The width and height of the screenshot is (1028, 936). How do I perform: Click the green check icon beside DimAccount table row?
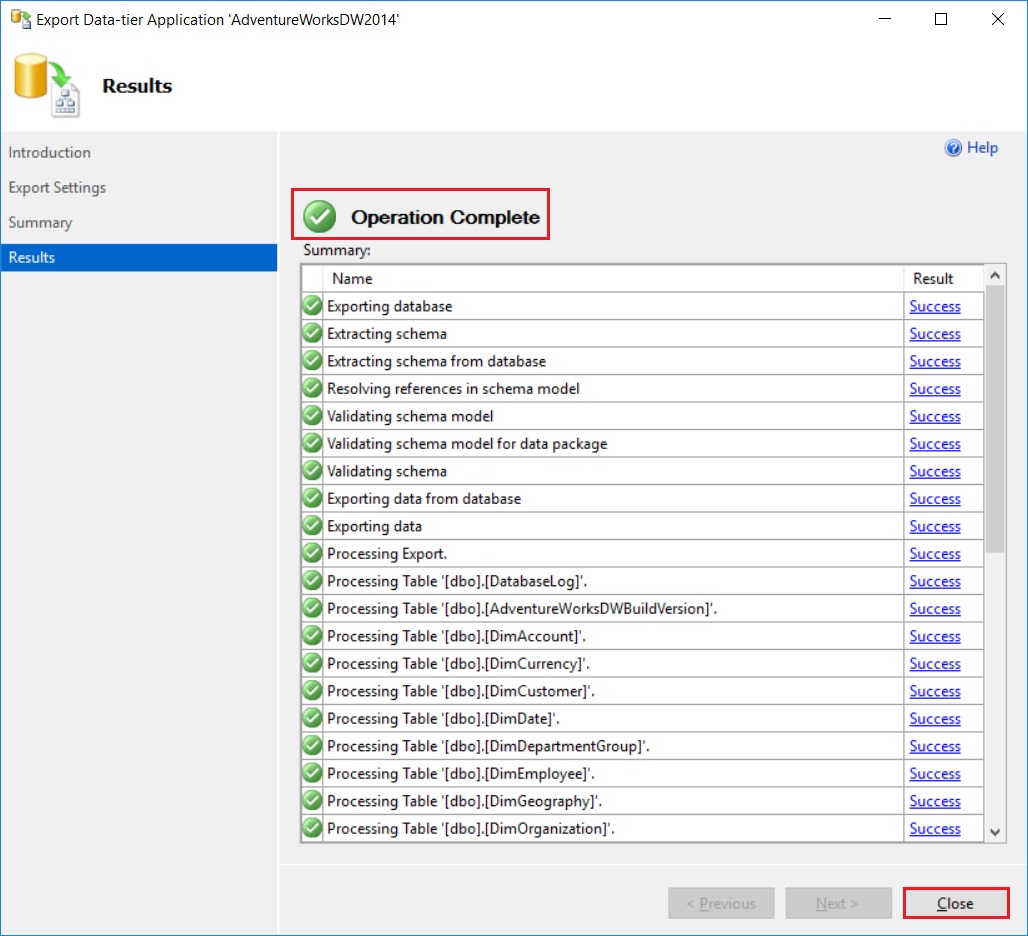click(313, 636)
